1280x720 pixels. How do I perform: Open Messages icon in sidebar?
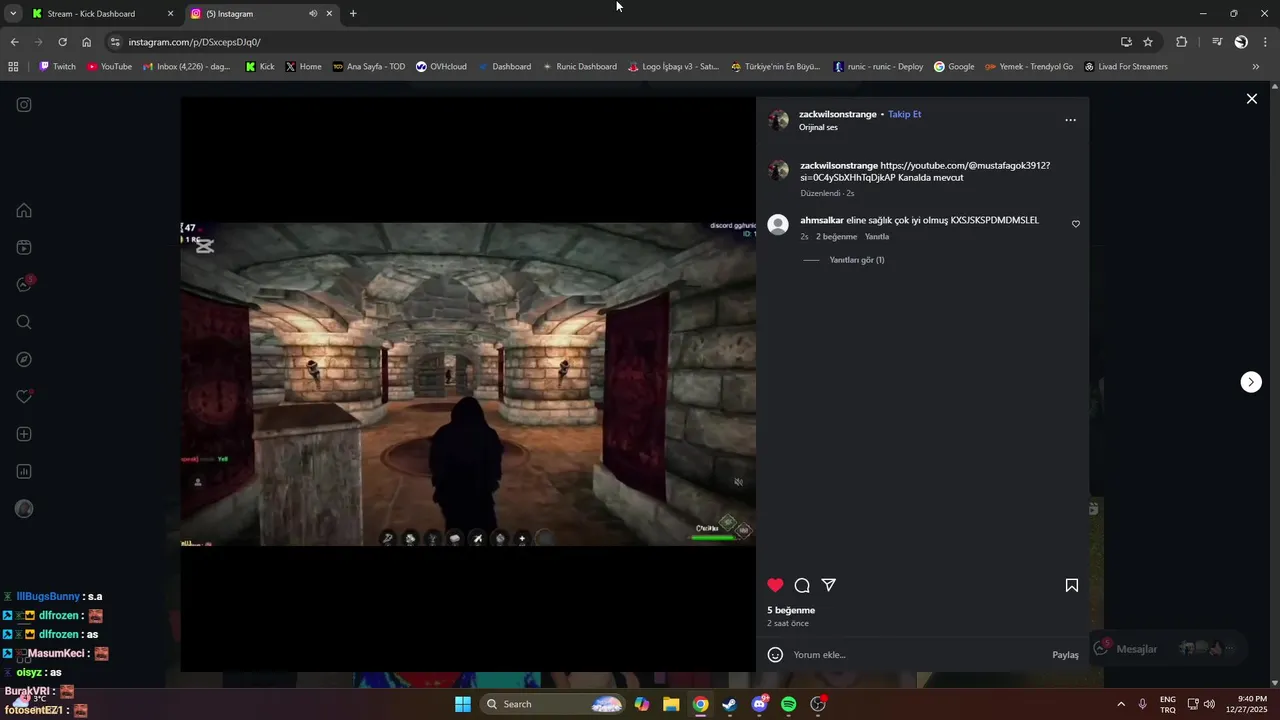(x=24, y=285)
